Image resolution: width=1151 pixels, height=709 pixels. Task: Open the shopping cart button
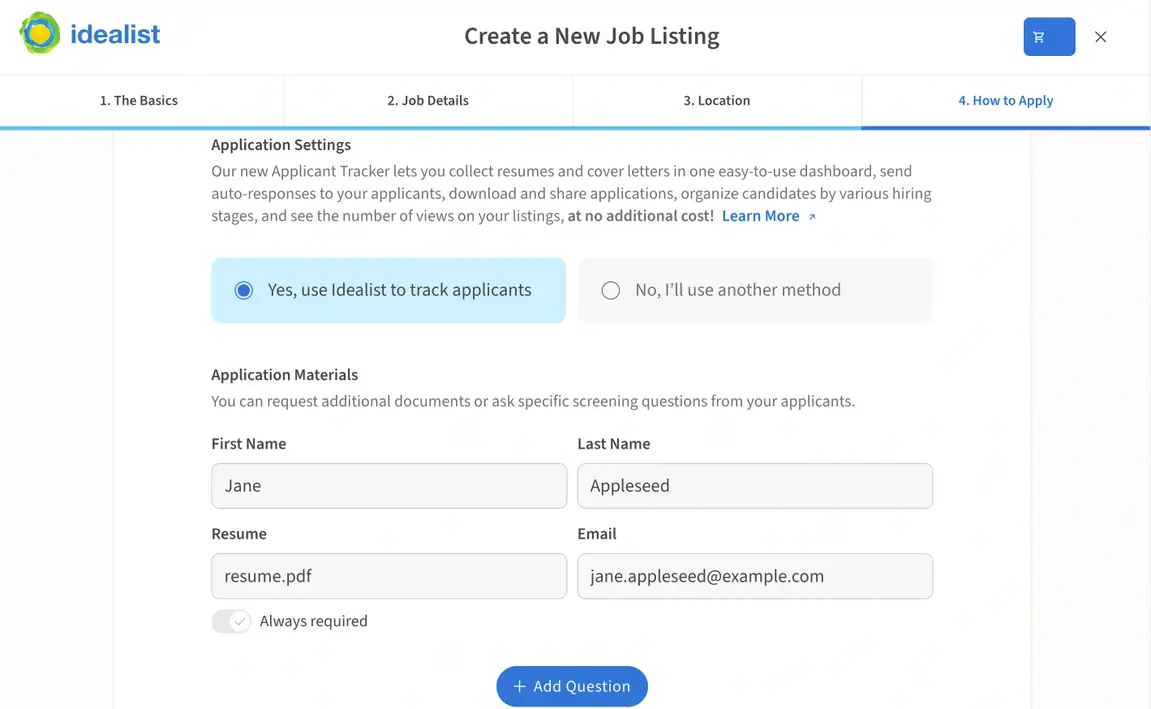[x=1049, y=37]
